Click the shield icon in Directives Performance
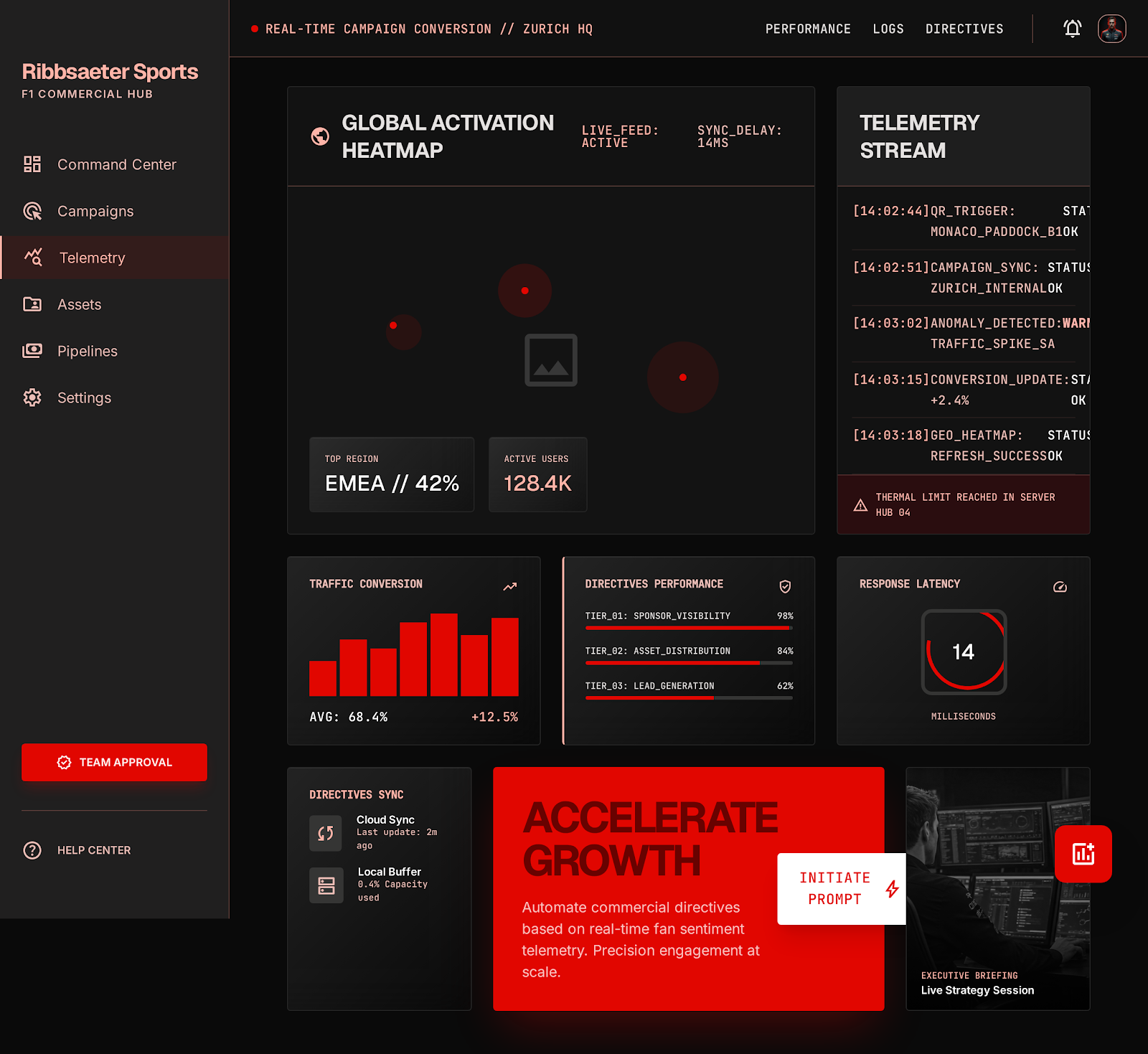Screen dimensions: 1148x1054 click(x=785, y=587)
